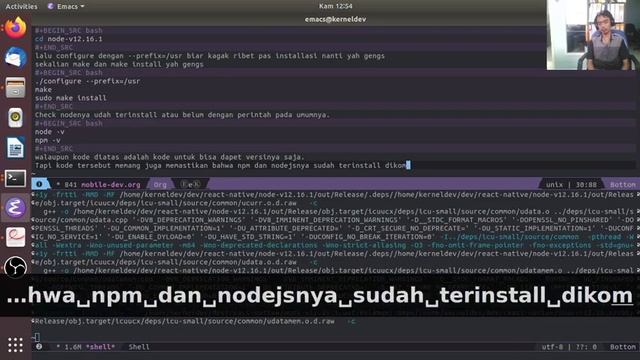Click the standalone 'make' line in src block

click(43, 89)
